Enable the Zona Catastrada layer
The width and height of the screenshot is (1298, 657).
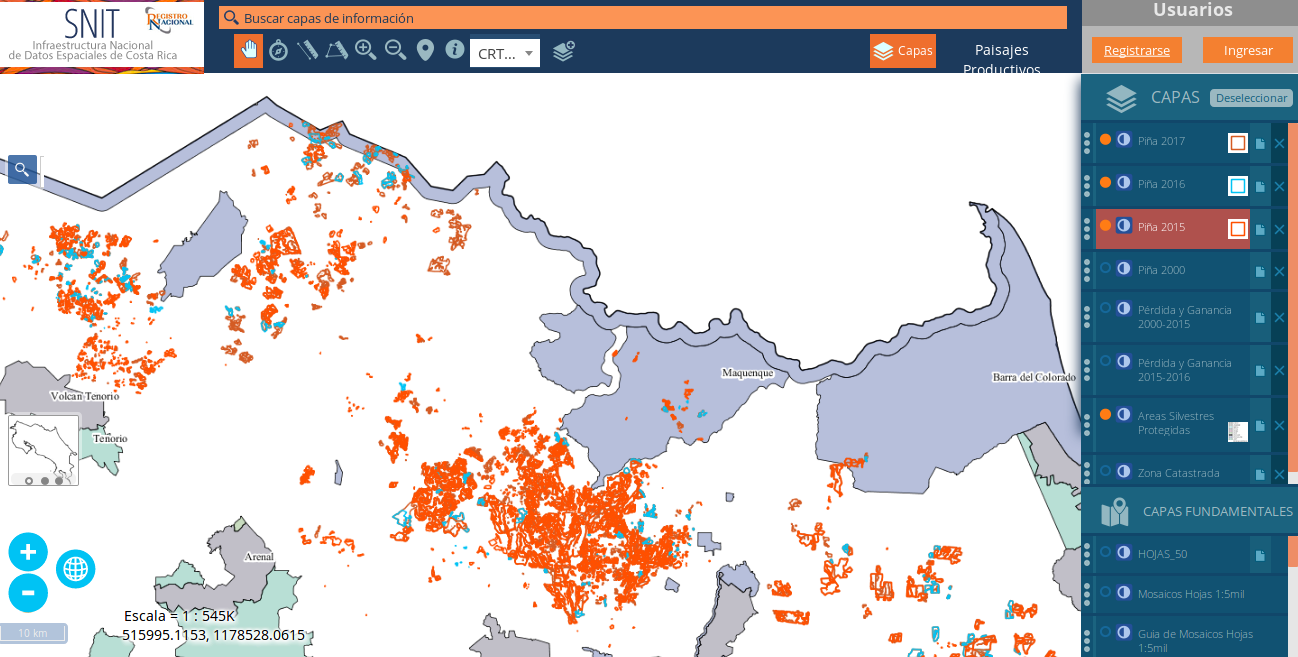(x=1105, y=472)
